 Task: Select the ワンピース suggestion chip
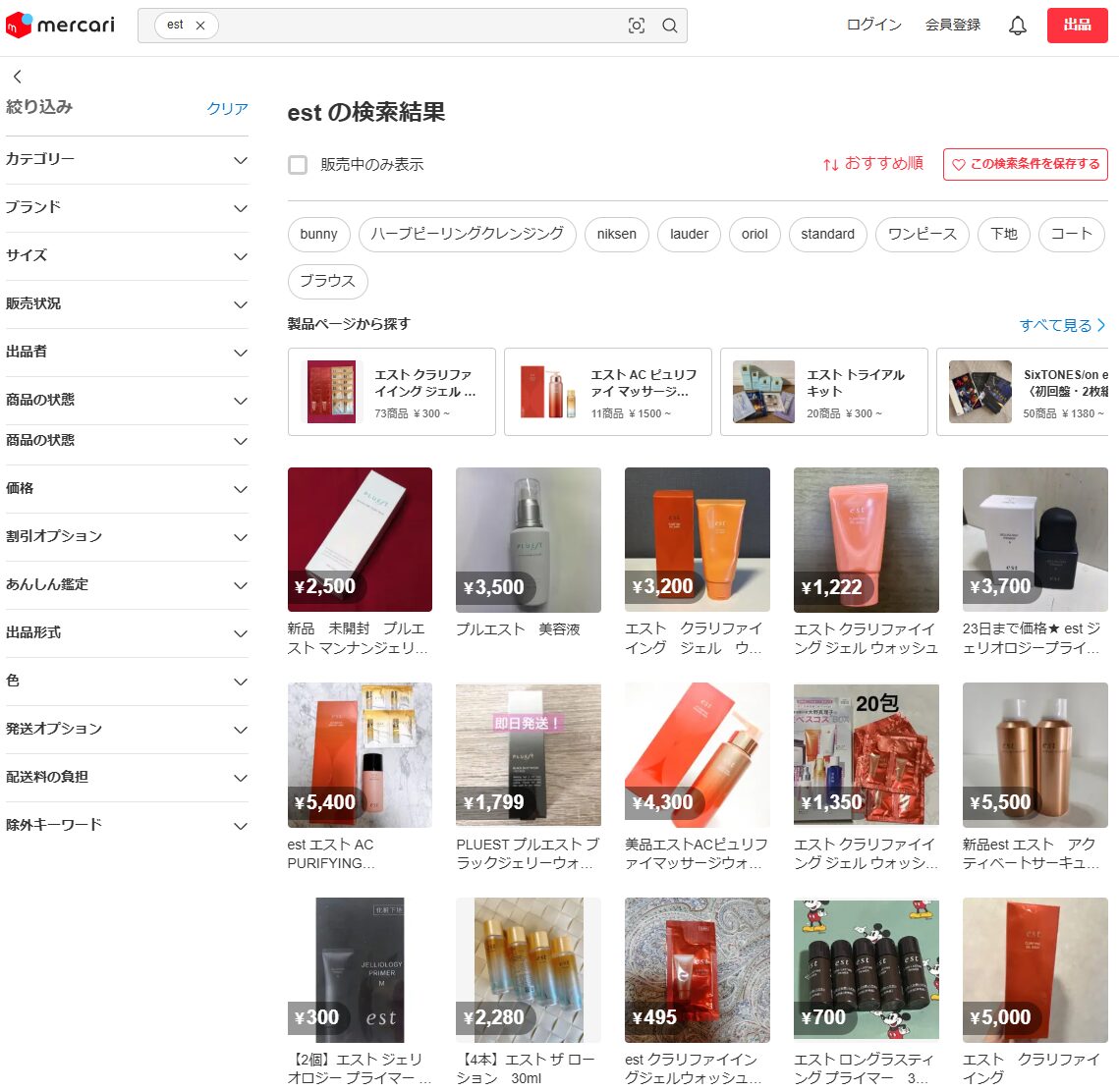point(923,235)
